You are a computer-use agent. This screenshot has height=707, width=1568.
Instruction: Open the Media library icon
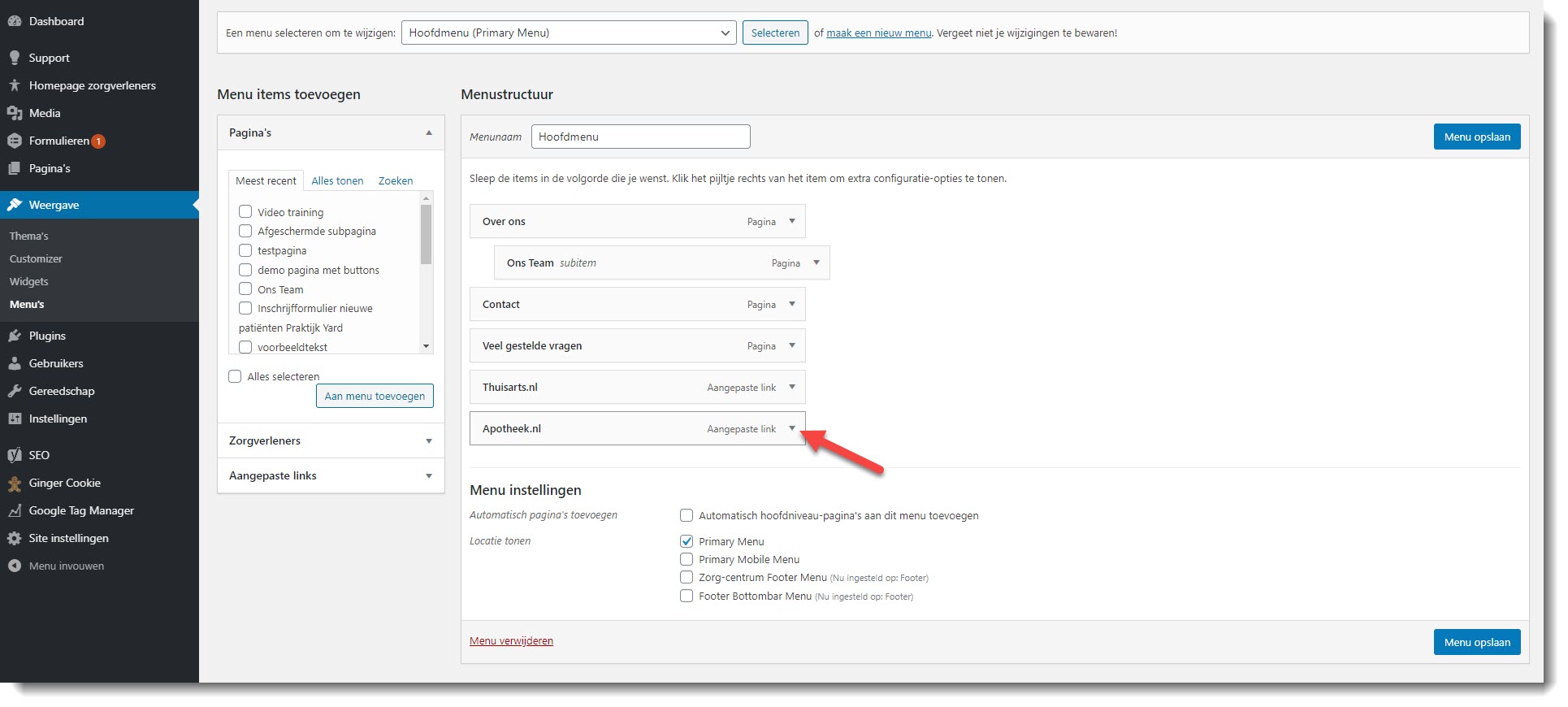(15, 113)
